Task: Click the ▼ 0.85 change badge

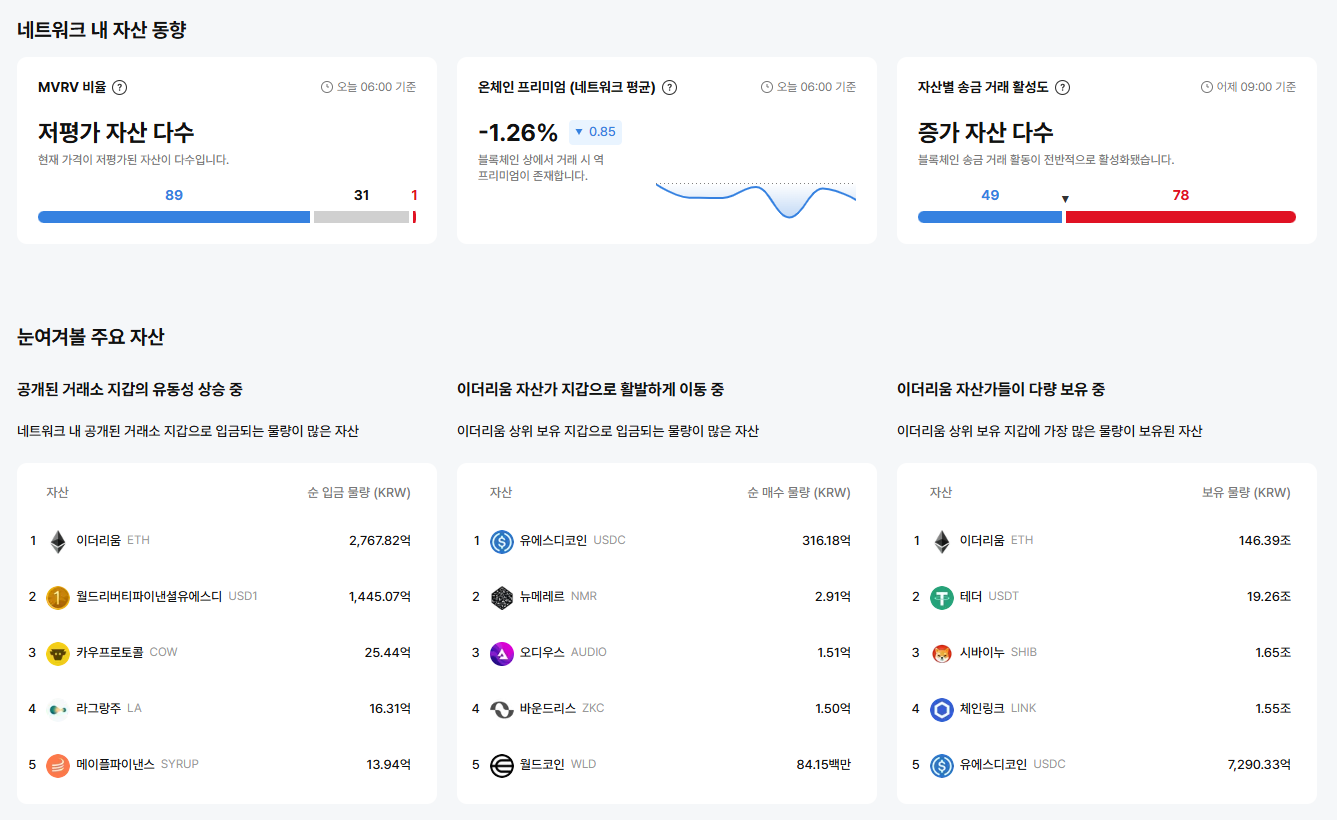Action: tap(596, 131)
